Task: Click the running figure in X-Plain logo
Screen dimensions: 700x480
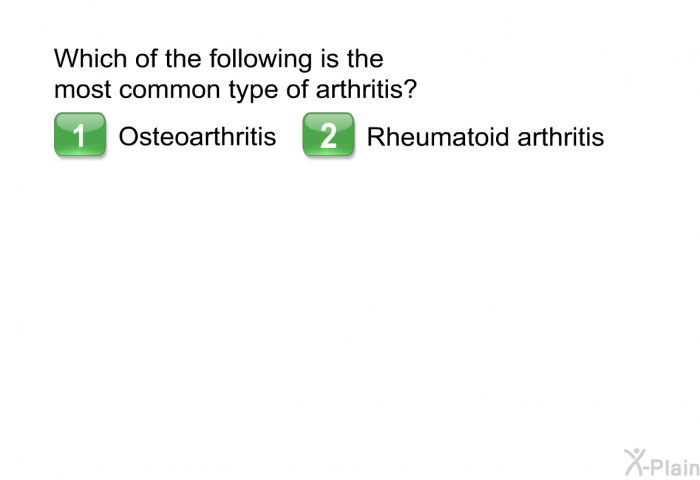Action: tap(634, 462)
